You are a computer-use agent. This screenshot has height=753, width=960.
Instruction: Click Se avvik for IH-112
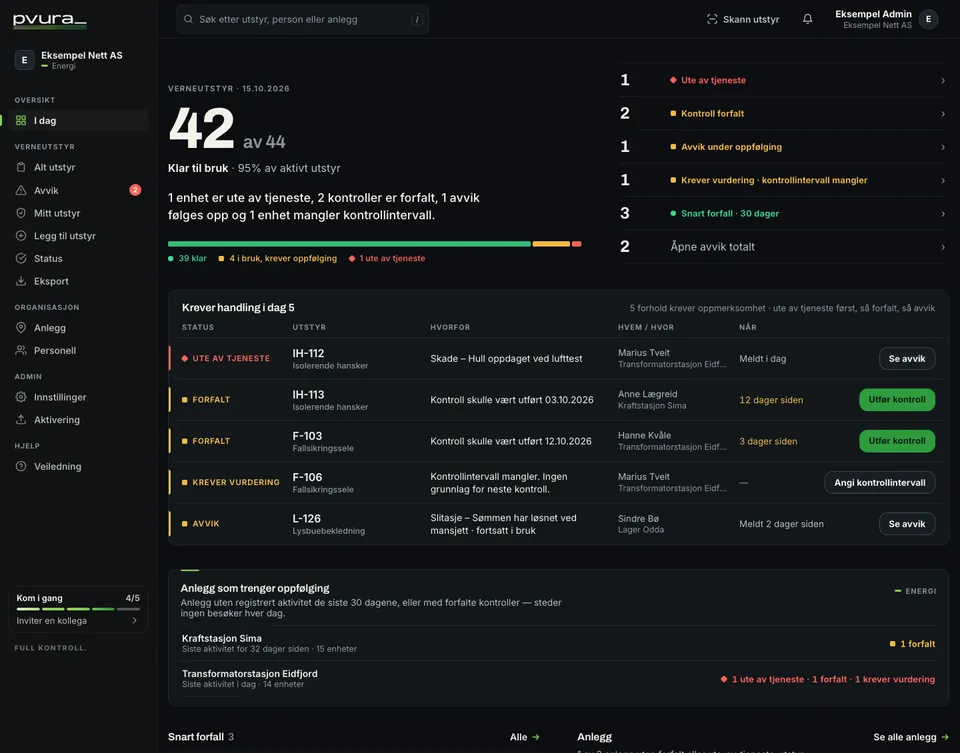[x=907, y=359]
